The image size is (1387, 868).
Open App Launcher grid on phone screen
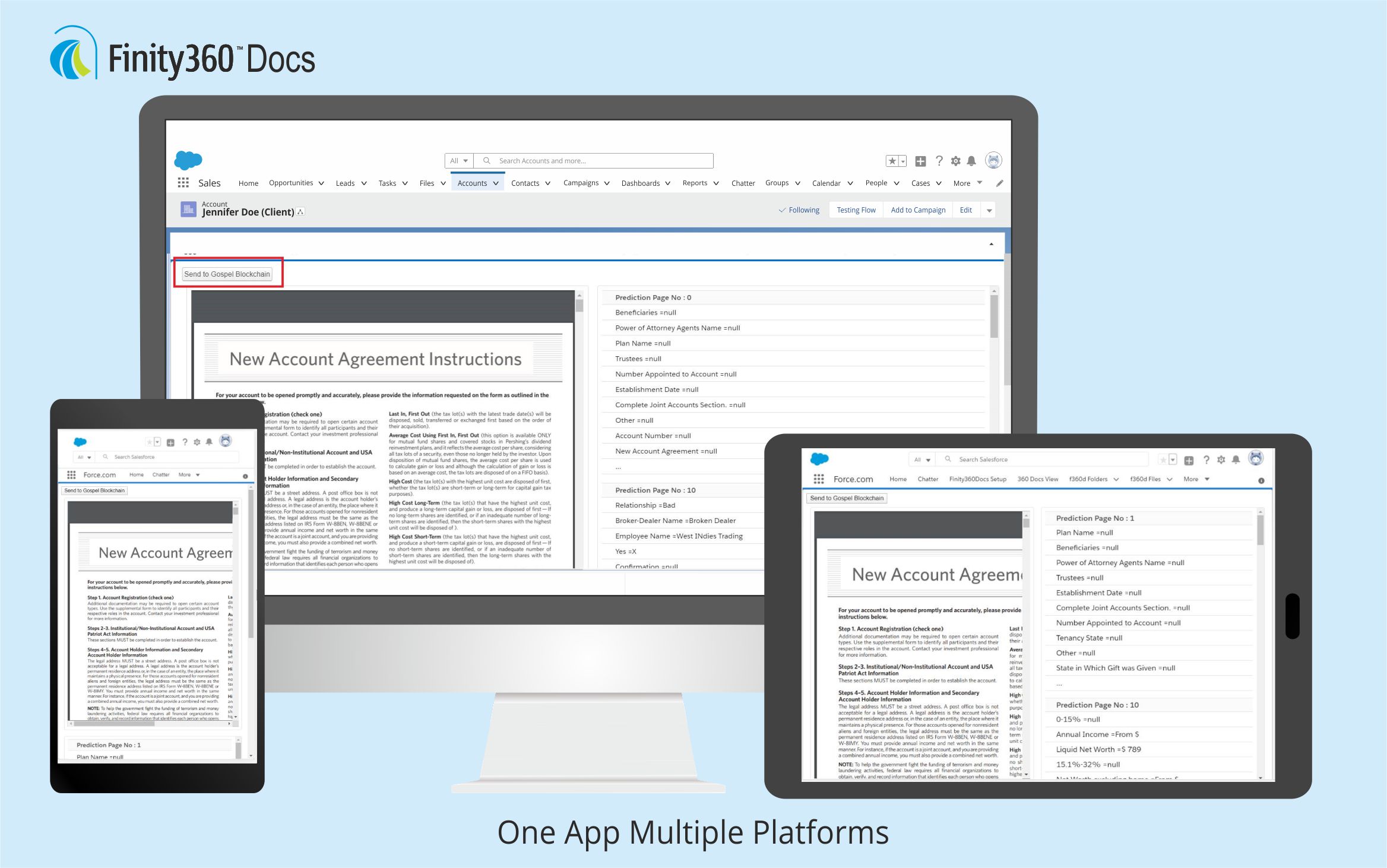coord(71,475)
